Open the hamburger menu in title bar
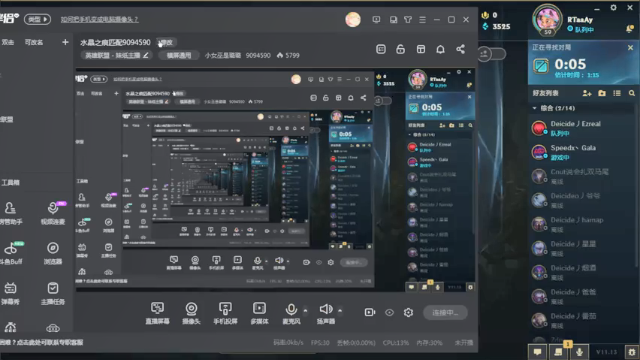640x360 pixels. coord(422,20)
